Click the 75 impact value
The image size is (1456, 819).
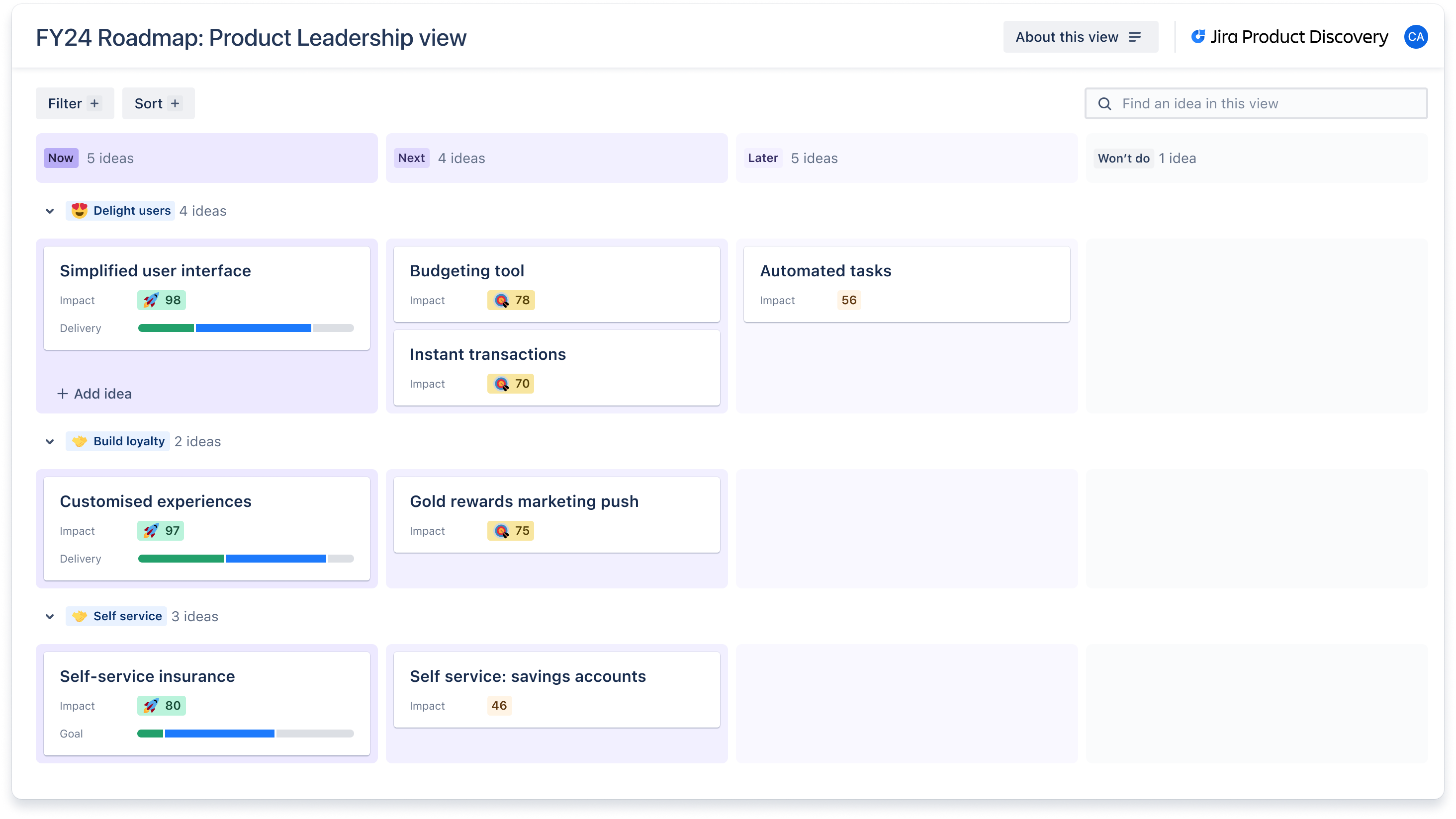click(522, 530)
